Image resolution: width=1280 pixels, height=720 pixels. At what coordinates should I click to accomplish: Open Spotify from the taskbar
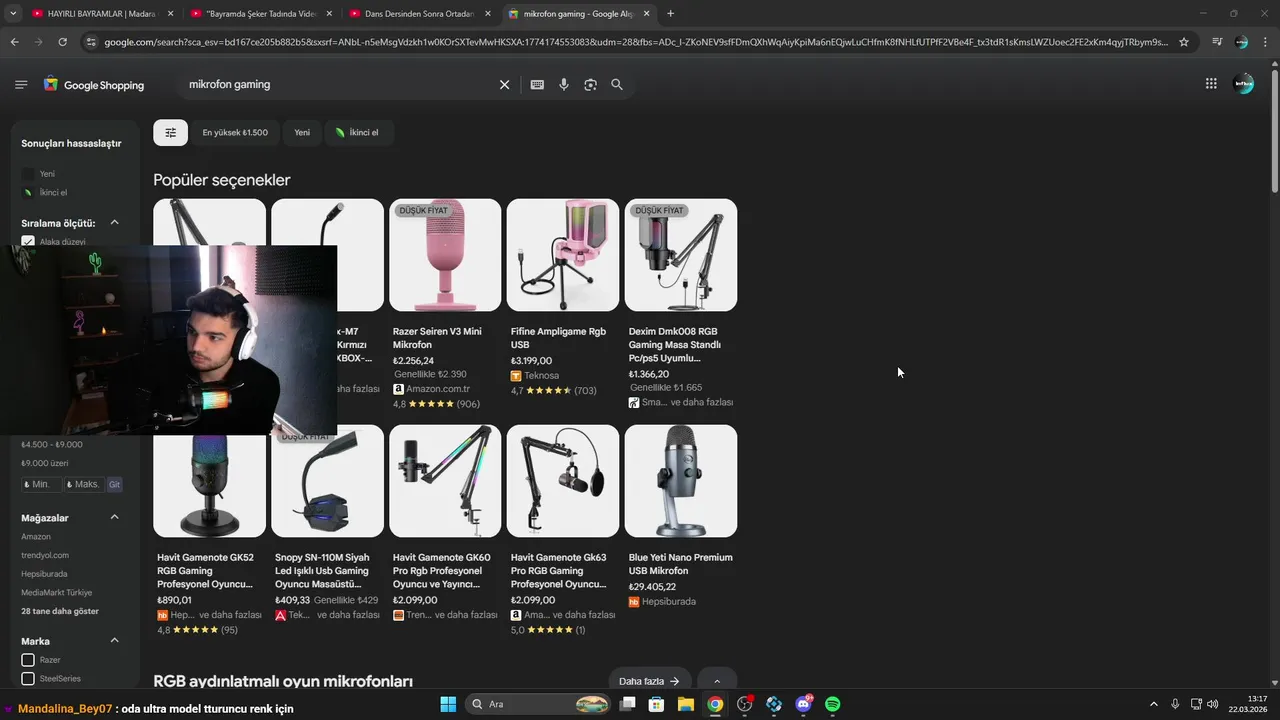[x=832, y=704]
